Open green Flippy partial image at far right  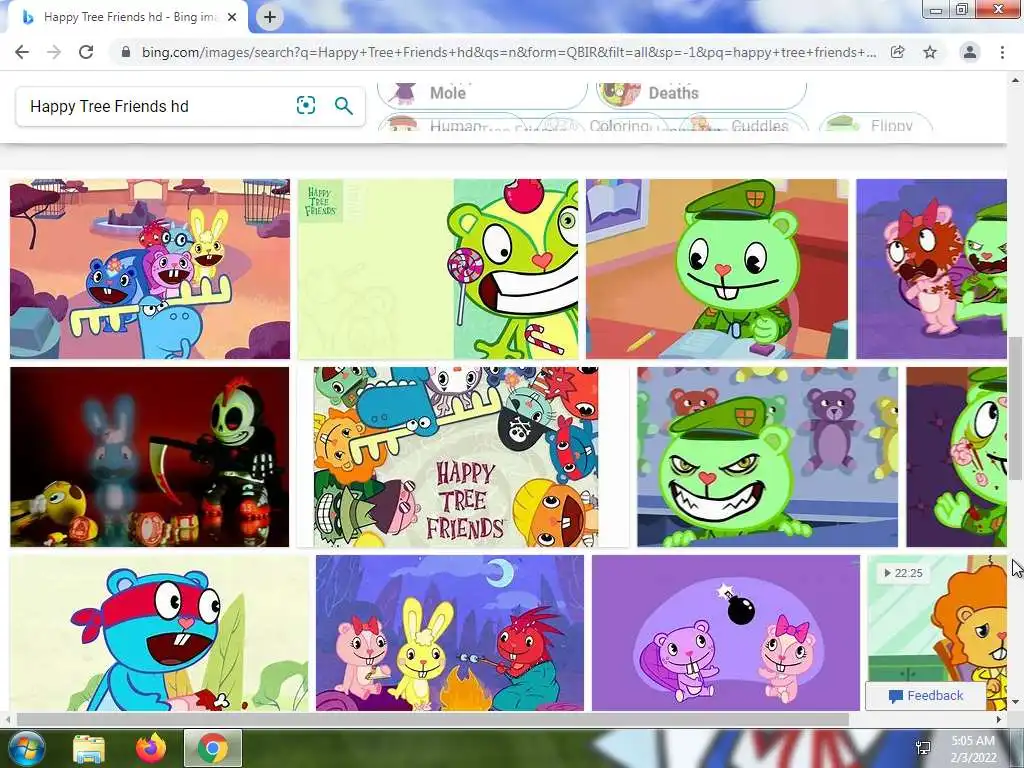click(x=957, y=457)
